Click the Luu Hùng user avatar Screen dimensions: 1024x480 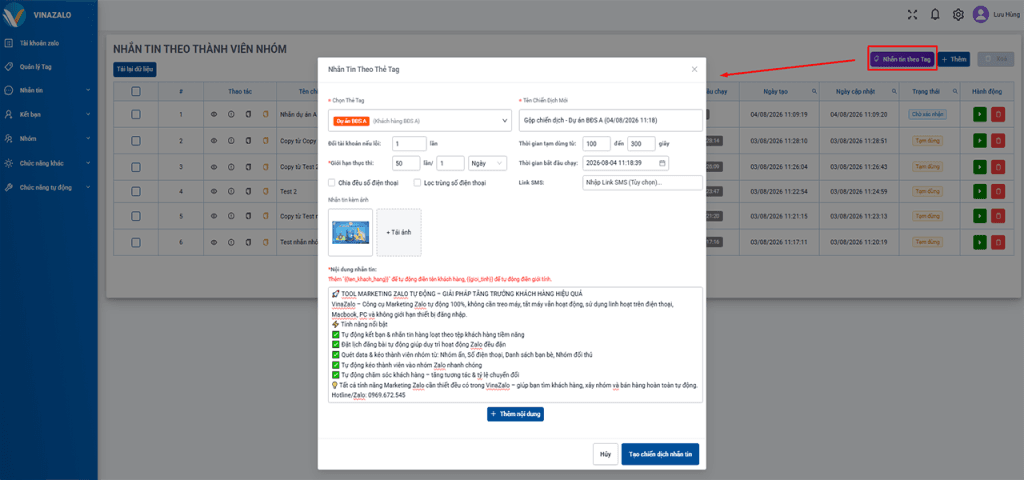point(980,14)
